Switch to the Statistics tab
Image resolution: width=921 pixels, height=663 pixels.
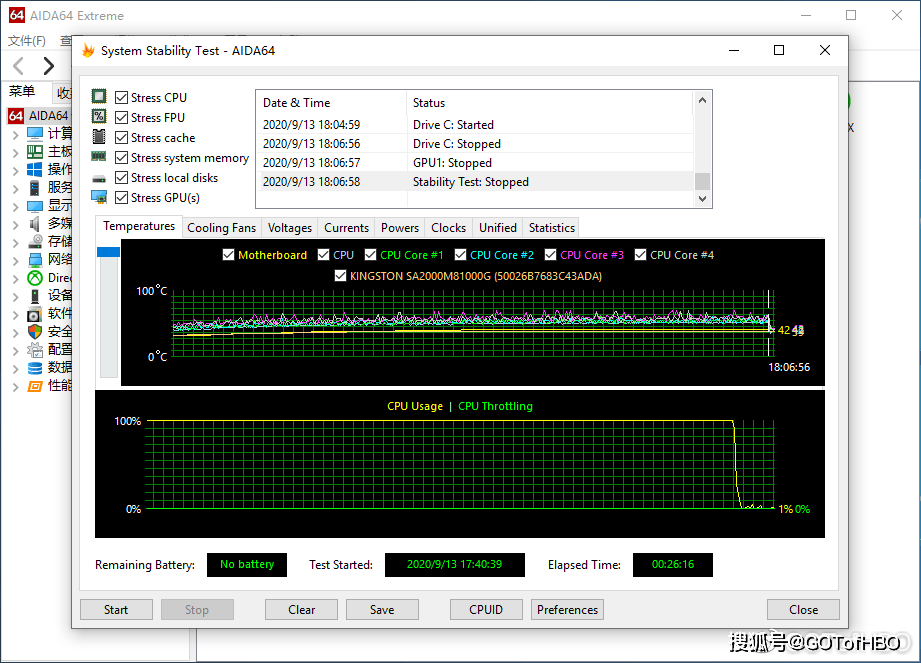pyautogui.click(x=552, y=228)
